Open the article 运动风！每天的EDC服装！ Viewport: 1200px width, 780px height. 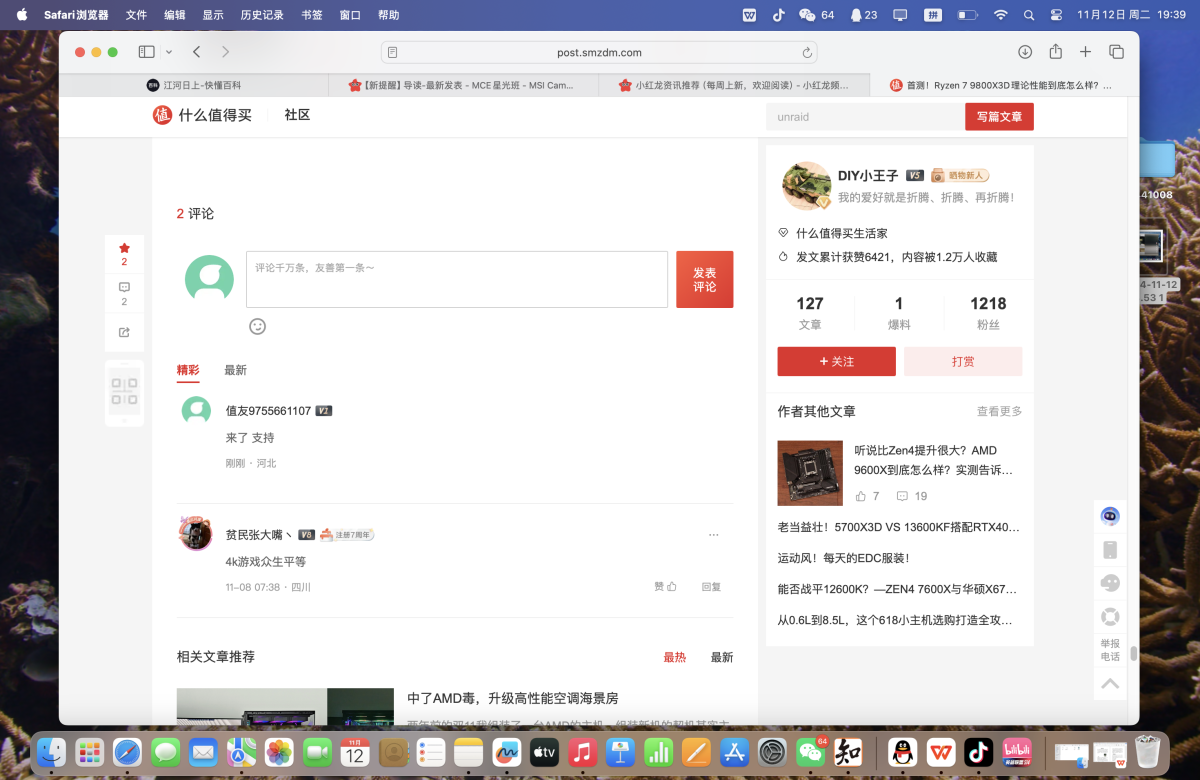click(844, 558)
